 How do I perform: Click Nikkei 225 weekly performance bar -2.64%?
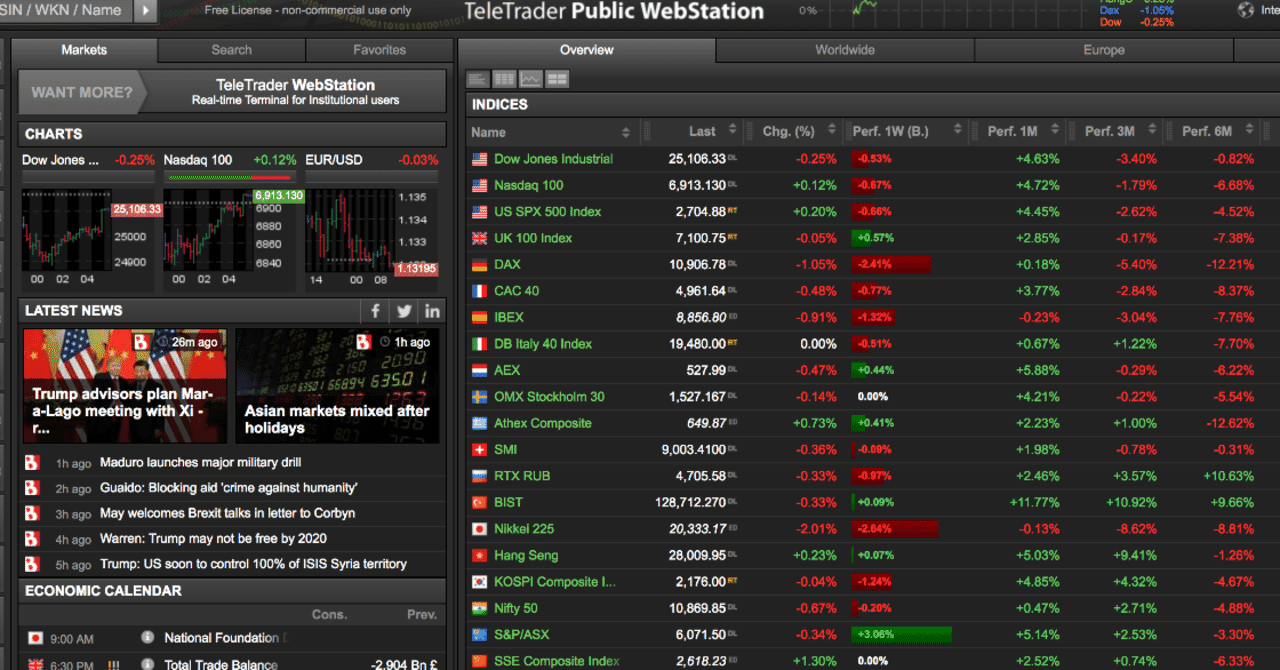coord(894,529)
